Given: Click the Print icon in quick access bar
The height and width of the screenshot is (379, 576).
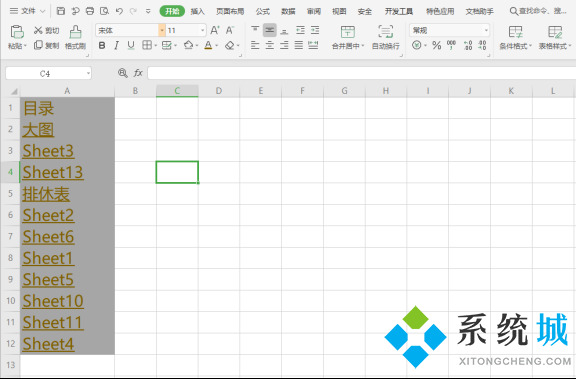Looking at the screenshot, I should pos(90,11).
